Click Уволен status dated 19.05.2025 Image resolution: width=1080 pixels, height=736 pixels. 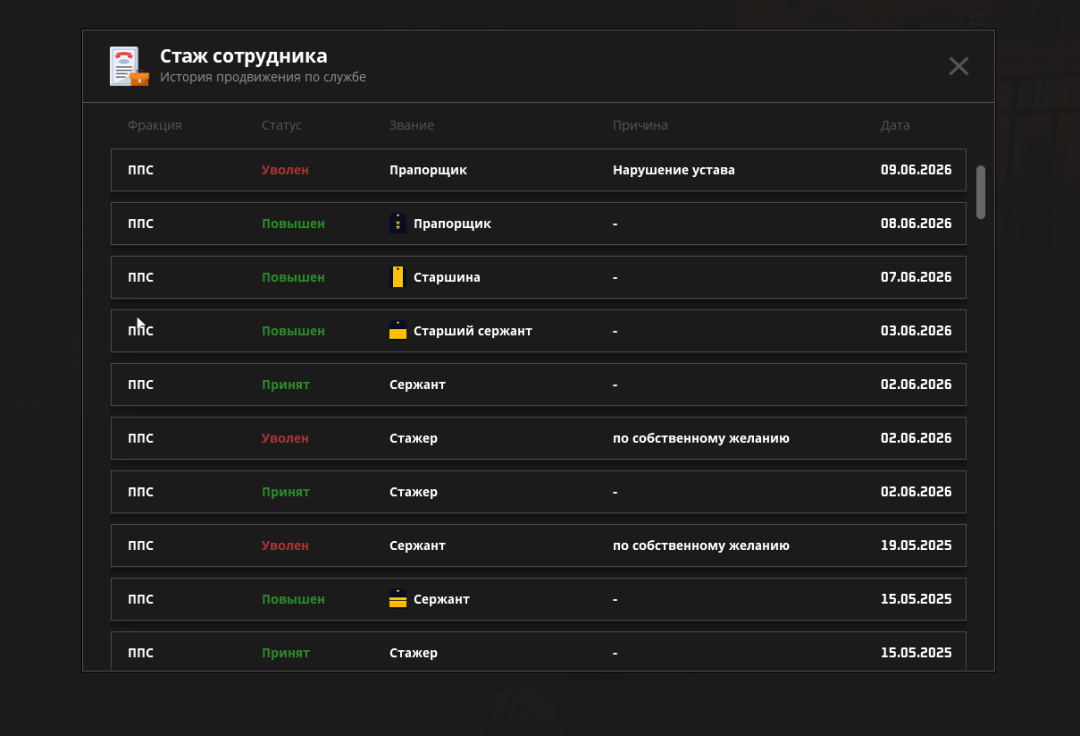pos(284,546)
